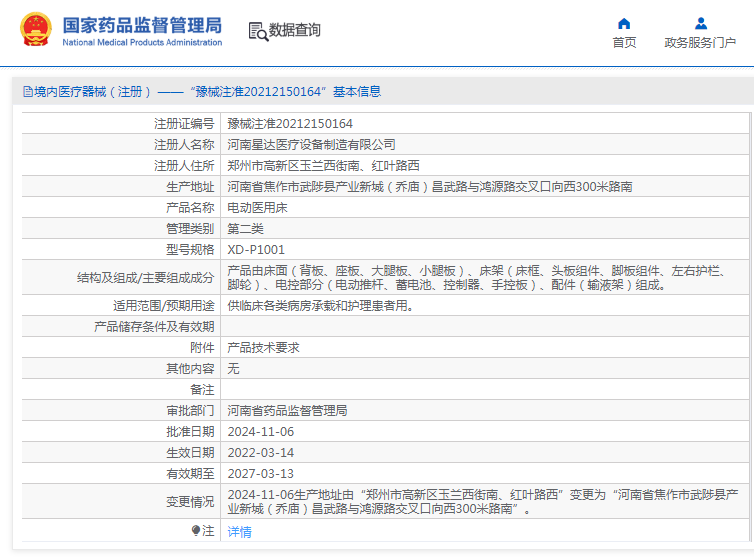Viewport: 754px width, 558px height.
Task: Click other content value 无
Action: click(x=233, y=368)
